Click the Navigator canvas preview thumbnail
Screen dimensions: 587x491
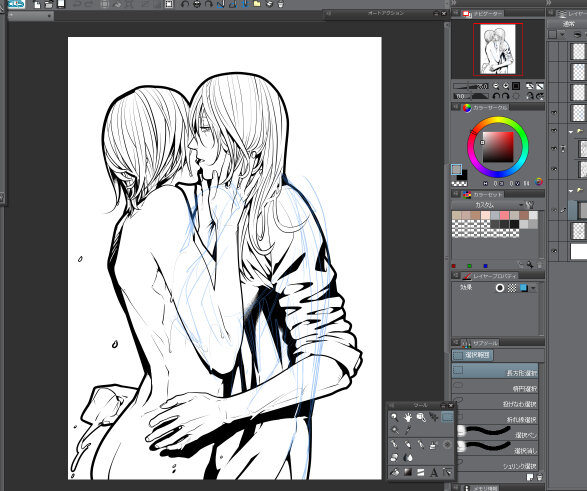coord(498,49)
